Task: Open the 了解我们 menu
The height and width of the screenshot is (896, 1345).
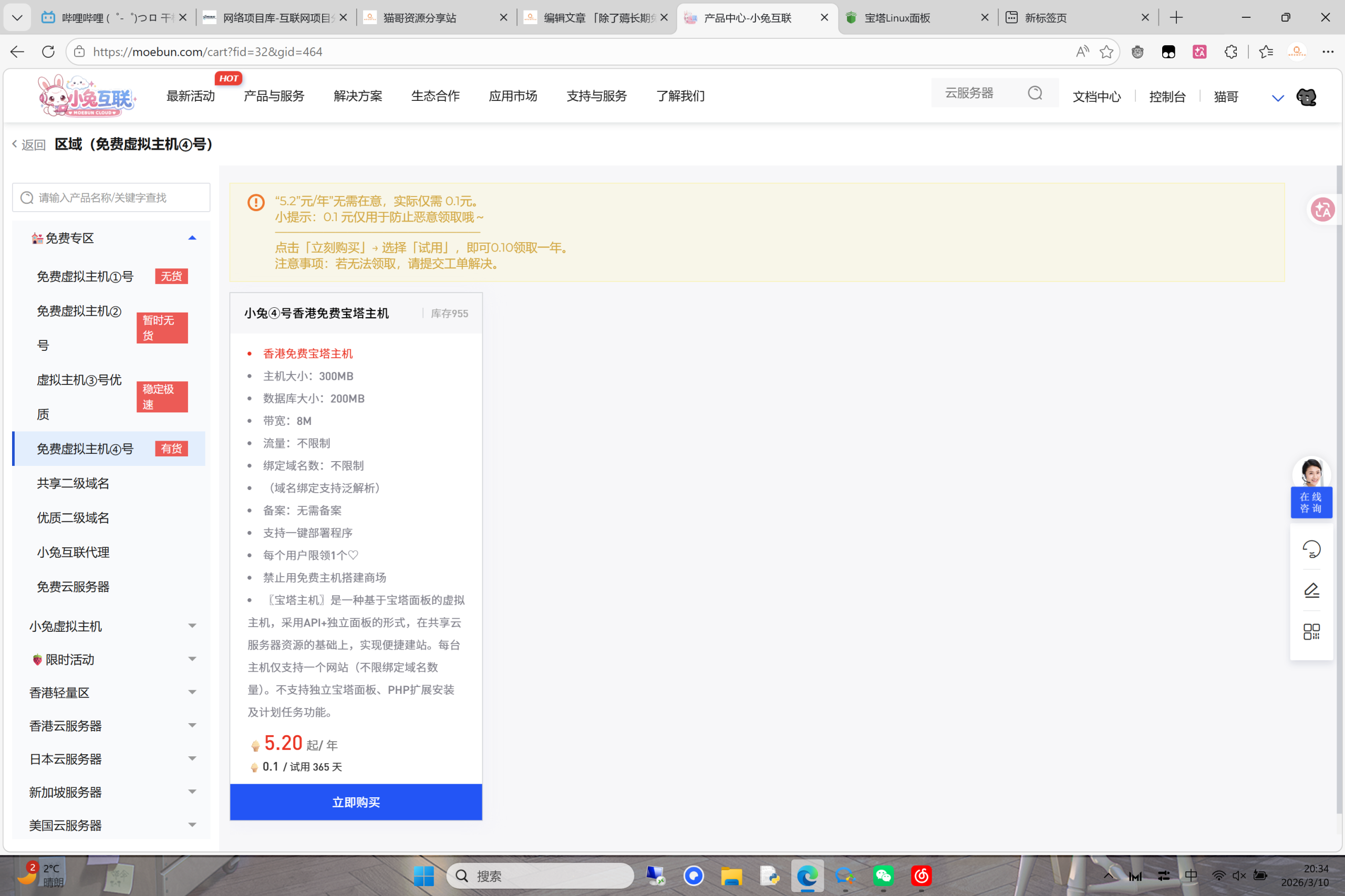Action: click(680, 96)
